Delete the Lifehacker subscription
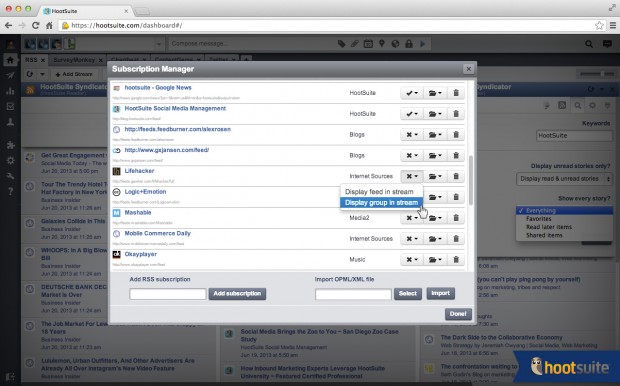Image resolution: width=620 pixels, height=386 pixels. coord(456,176)
